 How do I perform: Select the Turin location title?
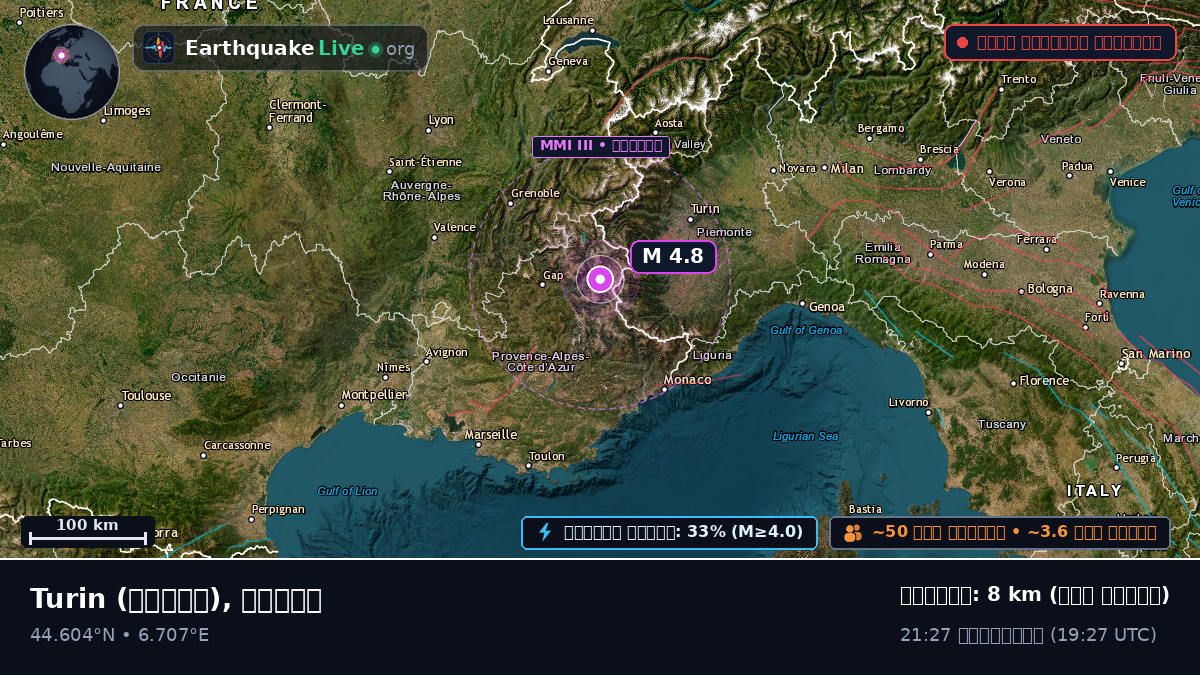coord(176,599)
